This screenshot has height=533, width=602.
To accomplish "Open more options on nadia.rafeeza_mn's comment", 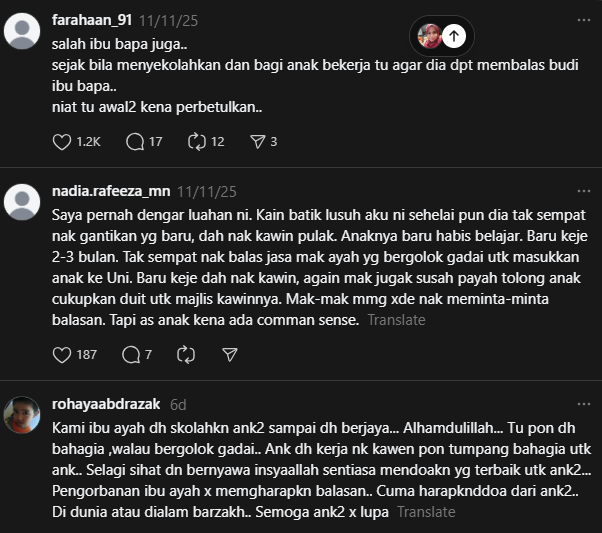I will (584, 190).
